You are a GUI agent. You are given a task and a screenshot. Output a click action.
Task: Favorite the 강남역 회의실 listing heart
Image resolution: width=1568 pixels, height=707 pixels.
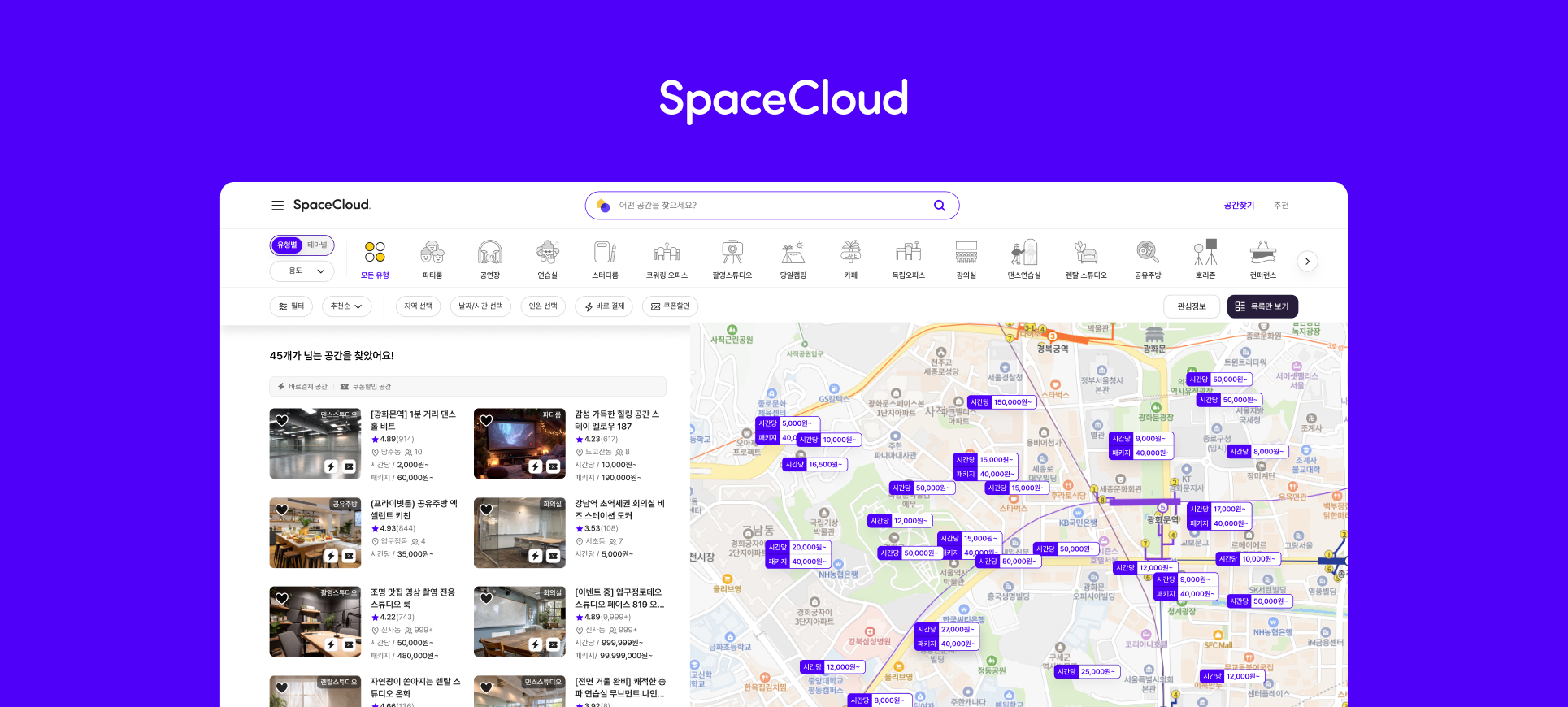[486, 510]
